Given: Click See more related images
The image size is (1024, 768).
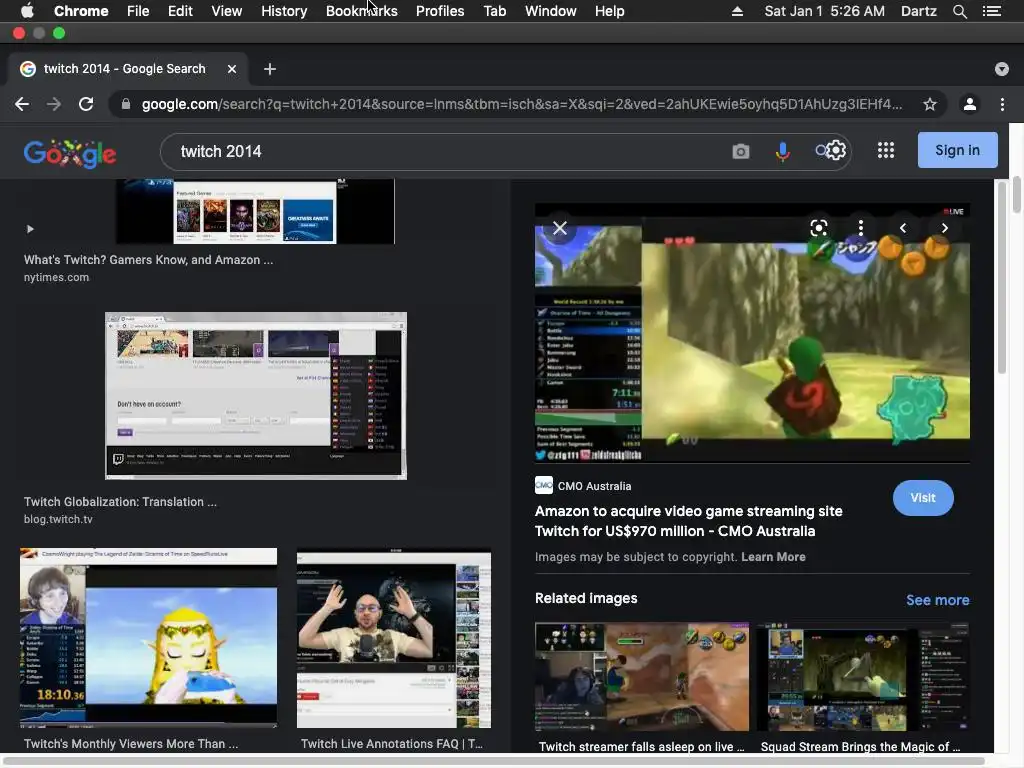Looking at the screenshot, I should click(938, 600).
